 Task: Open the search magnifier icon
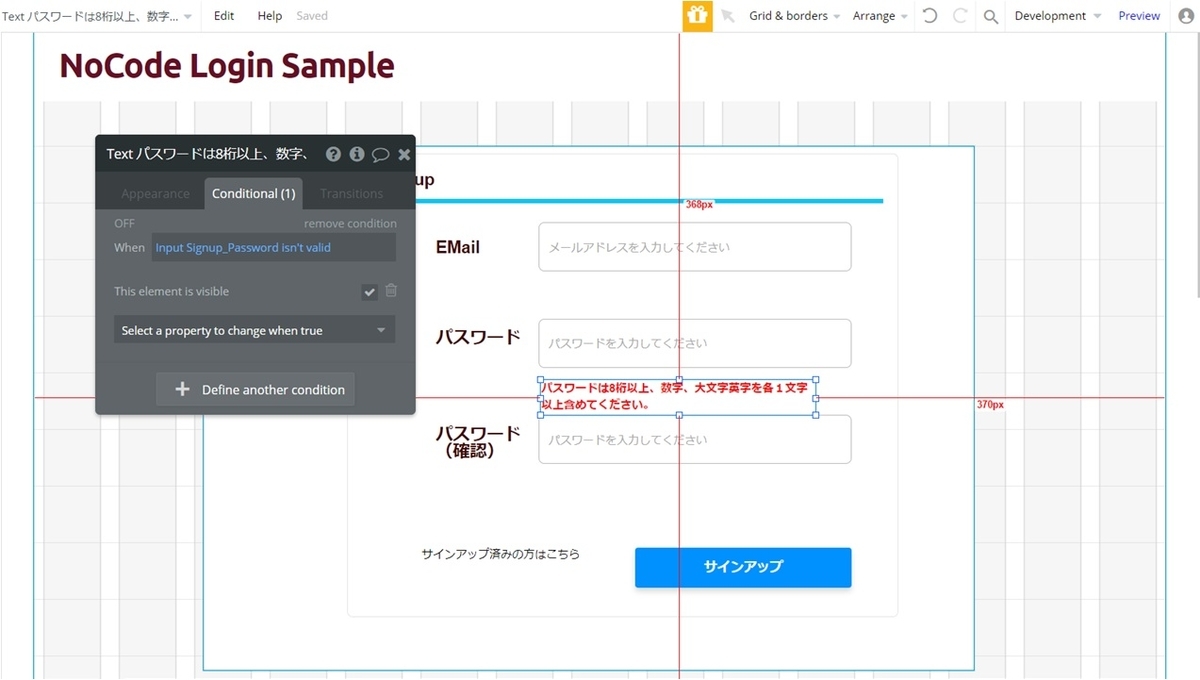click(990, 15)
